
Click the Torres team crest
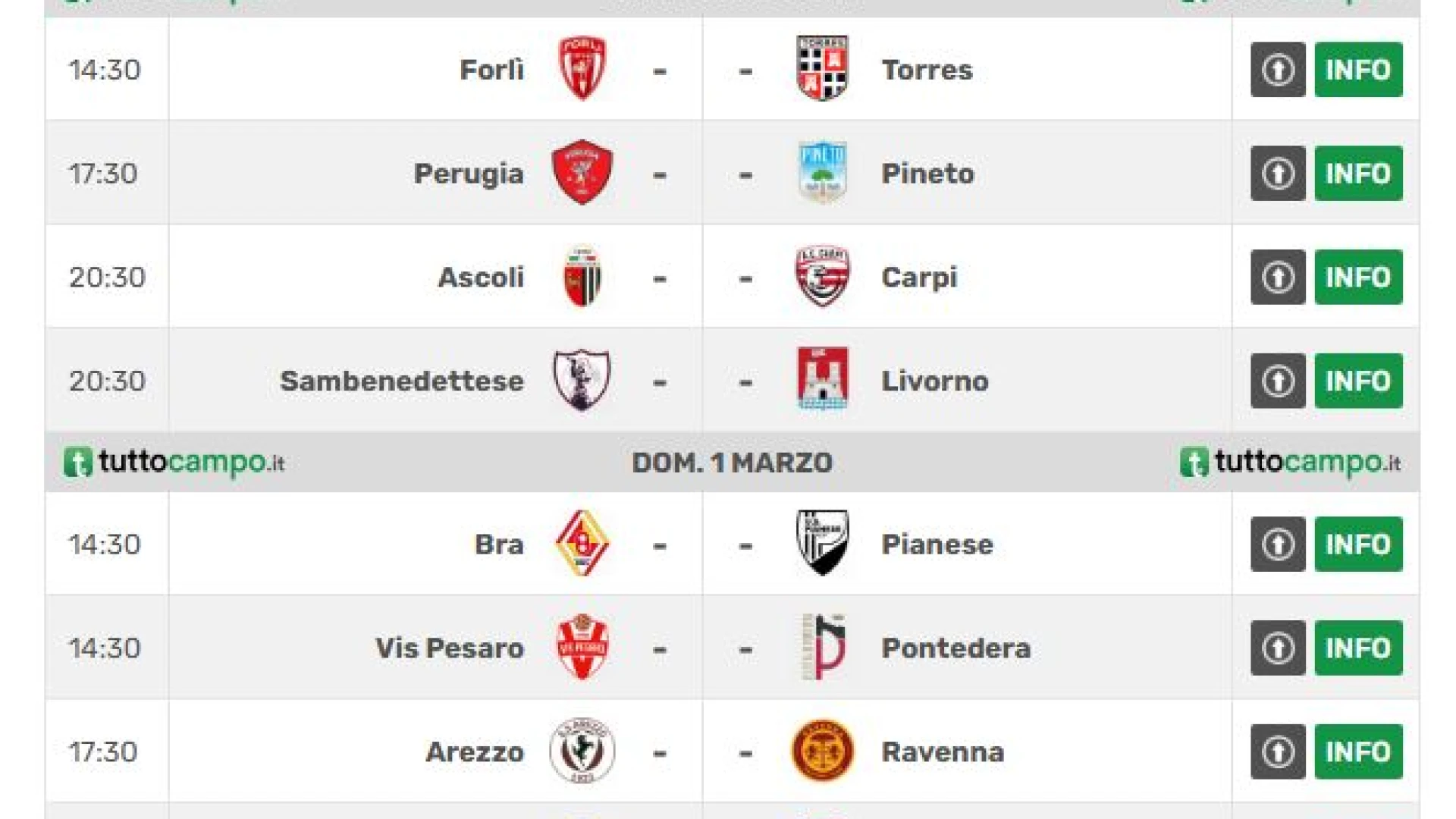tap(822, 69)
